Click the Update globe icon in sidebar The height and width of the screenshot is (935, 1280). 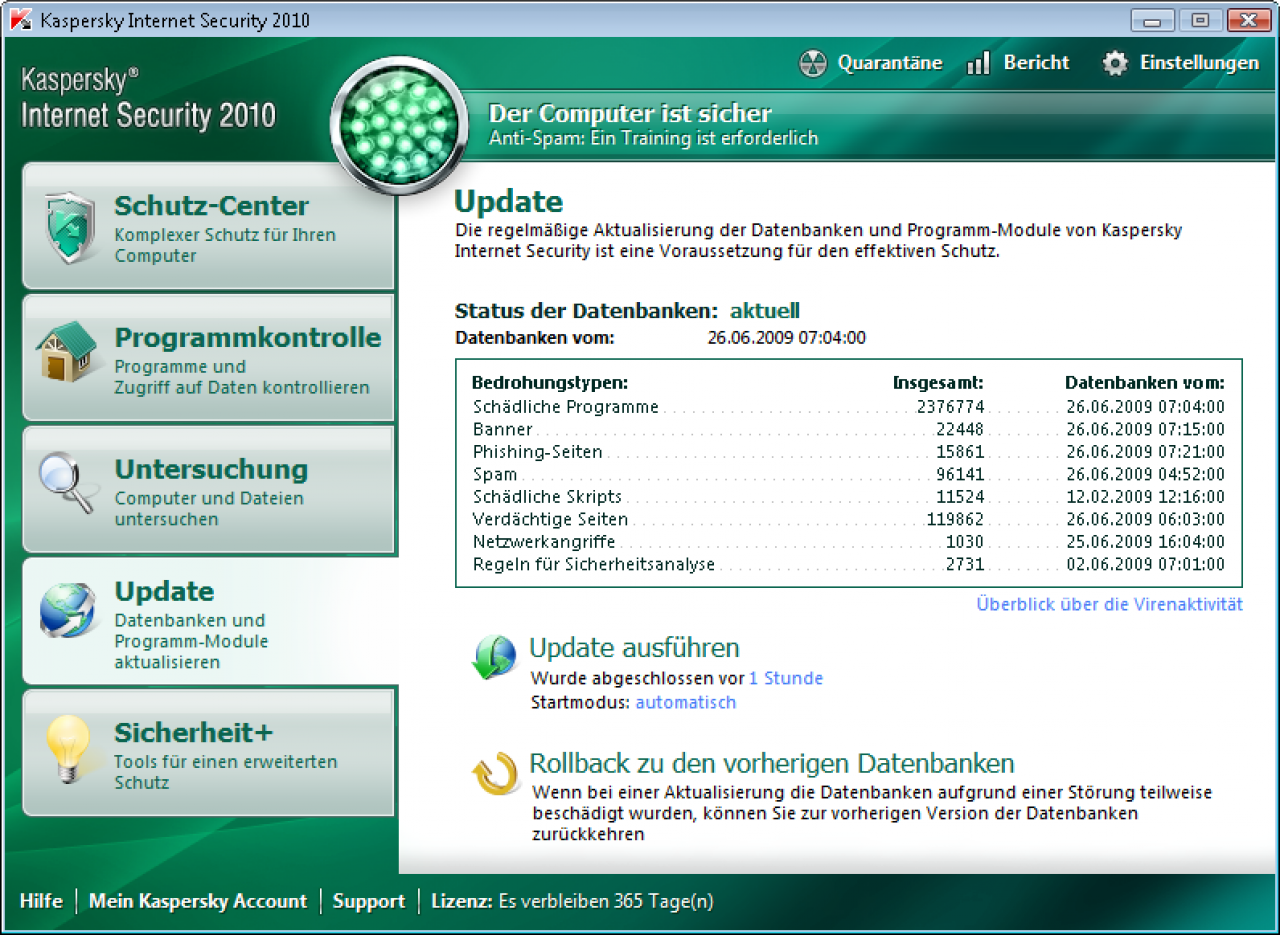69,610
